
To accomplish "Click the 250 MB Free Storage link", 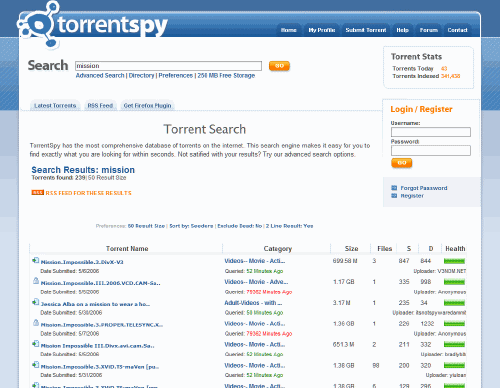I will click(226, 76).
